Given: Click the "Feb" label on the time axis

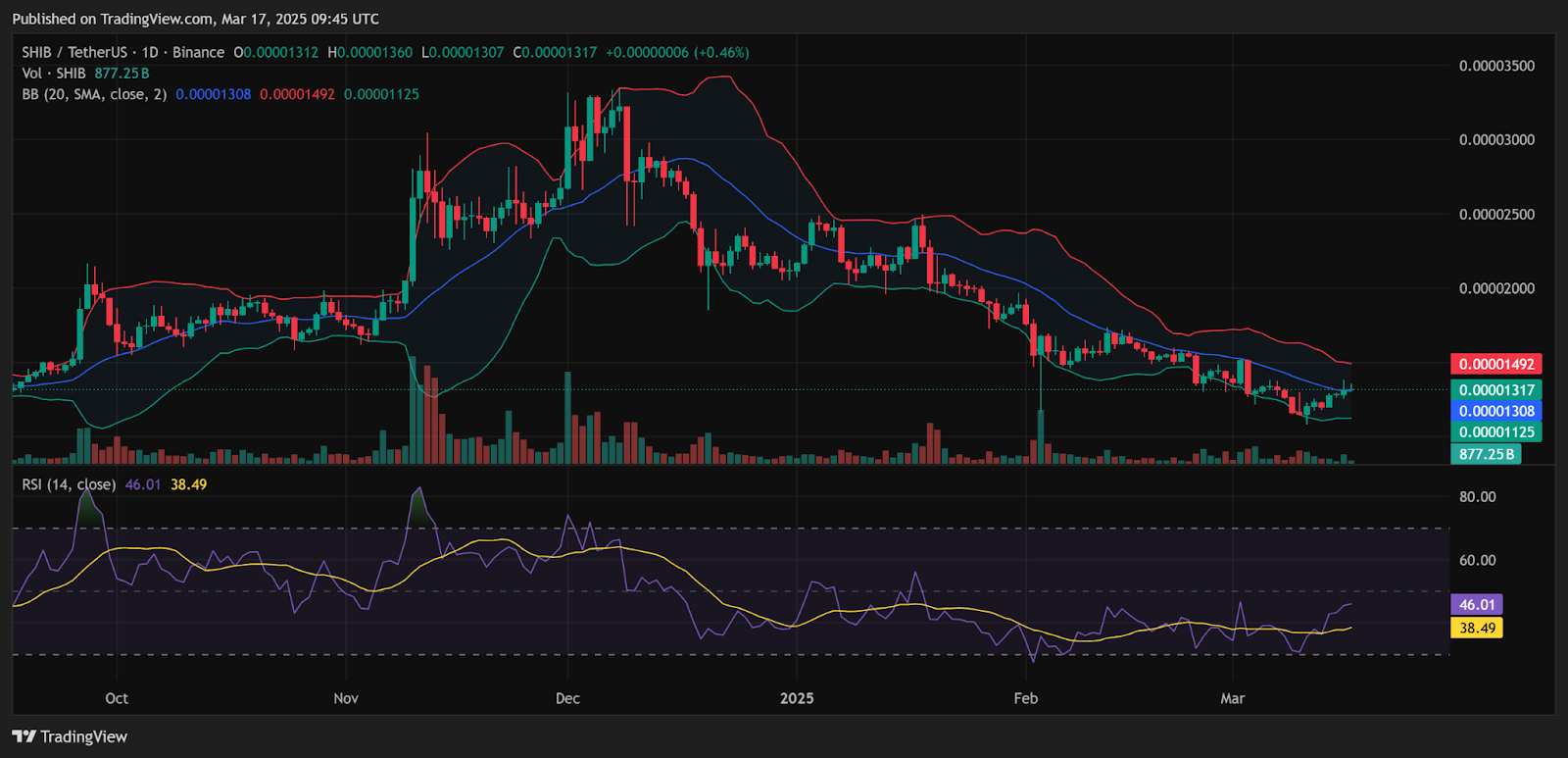Looking at the screenshot, I should coord(1026,698).
